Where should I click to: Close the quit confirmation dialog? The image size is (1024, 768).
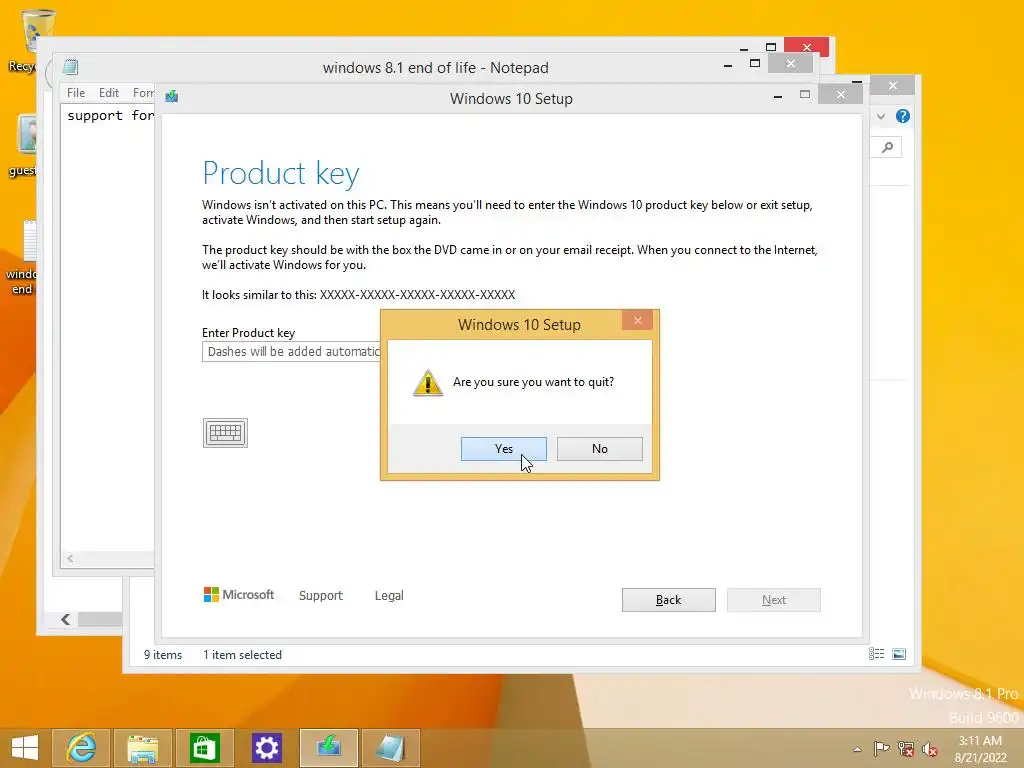[637, 320]
